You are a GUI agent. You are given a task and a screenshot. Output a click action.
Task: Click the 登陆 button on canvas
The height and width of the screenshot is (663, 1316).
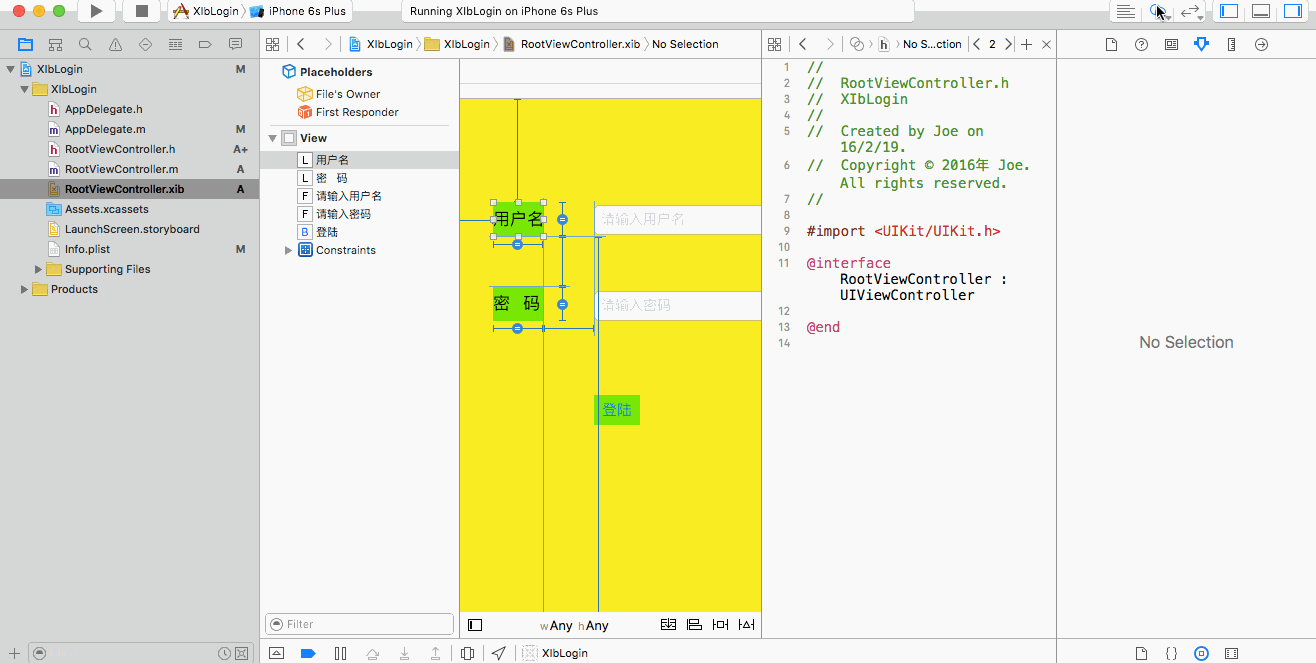coord(617,409)
